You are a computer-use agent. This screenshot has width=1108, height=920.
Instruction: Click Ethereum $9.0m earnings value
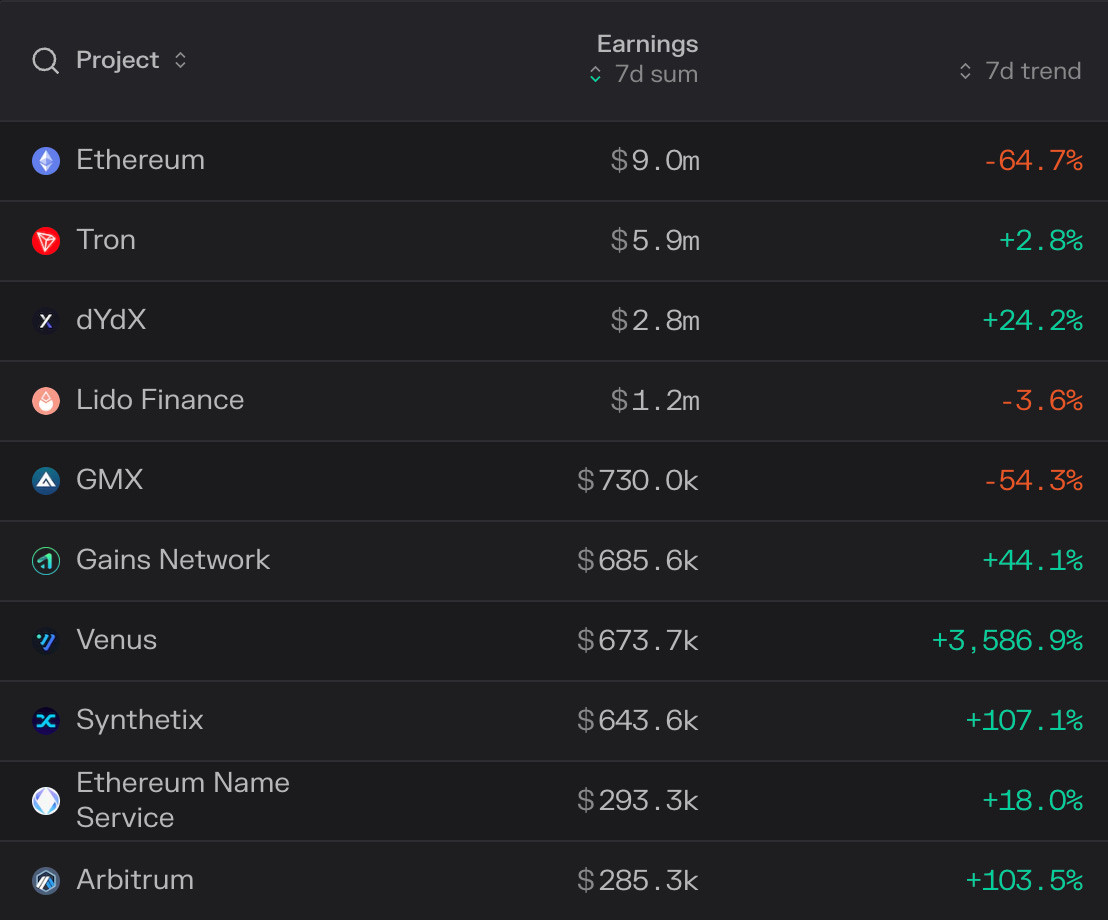click(655, 160)
